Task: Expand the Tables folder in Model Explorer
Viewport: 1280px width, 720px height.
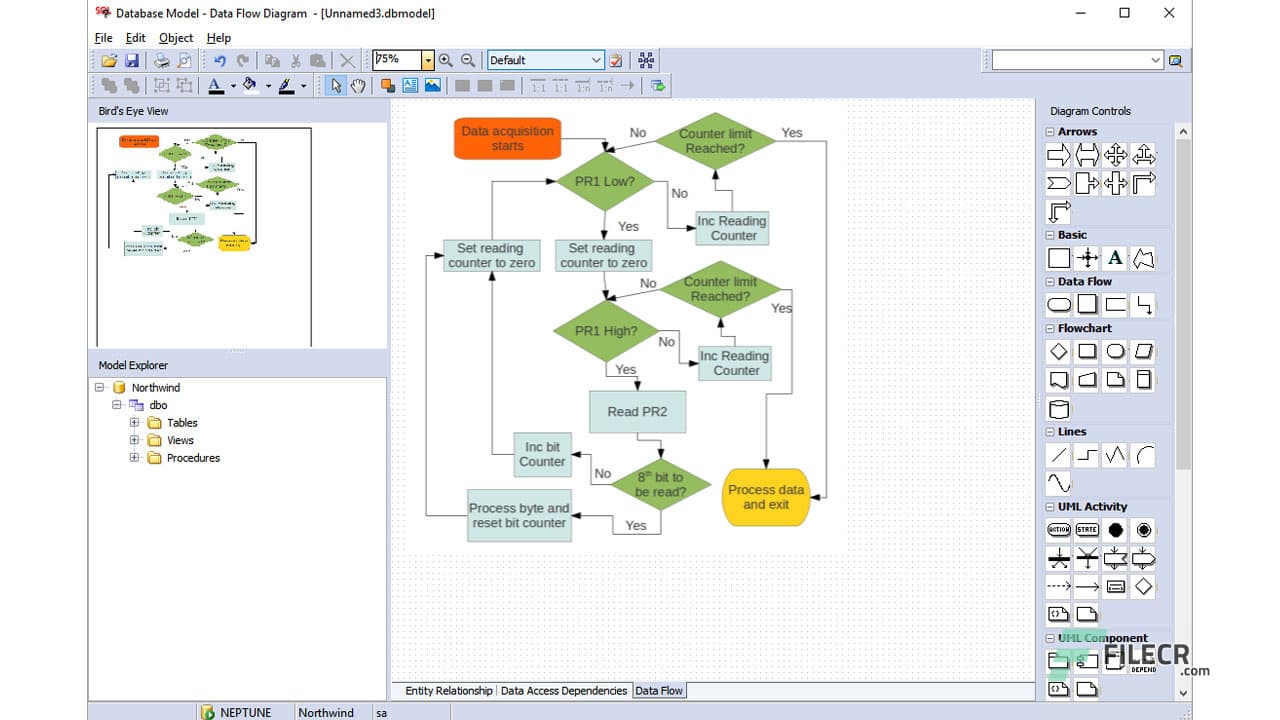Action: tap(136, 422)
